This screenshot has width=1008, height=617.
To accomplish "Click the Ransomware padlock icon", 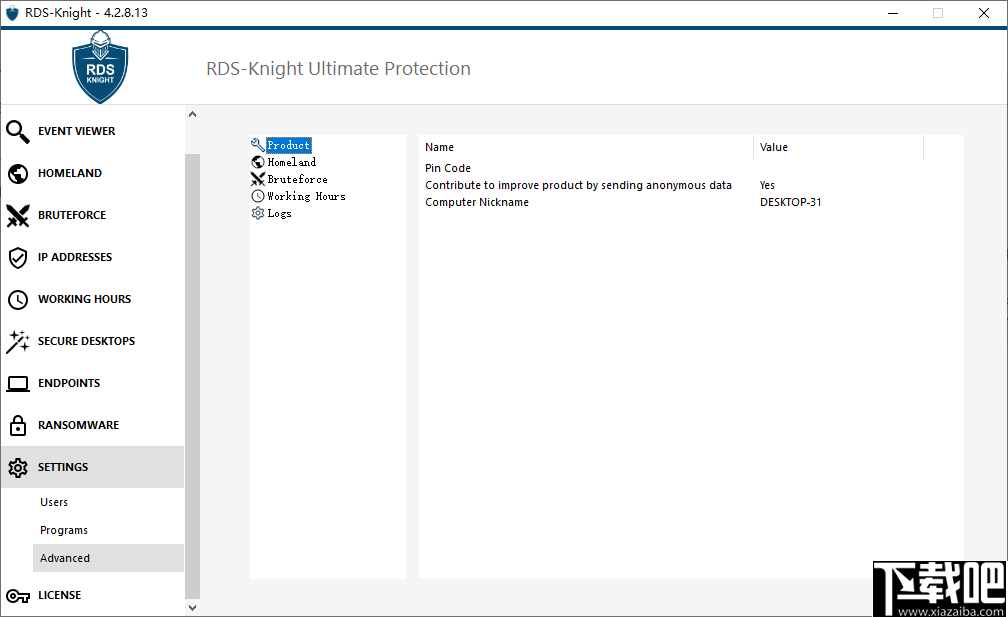I will (x=17, y=425).
